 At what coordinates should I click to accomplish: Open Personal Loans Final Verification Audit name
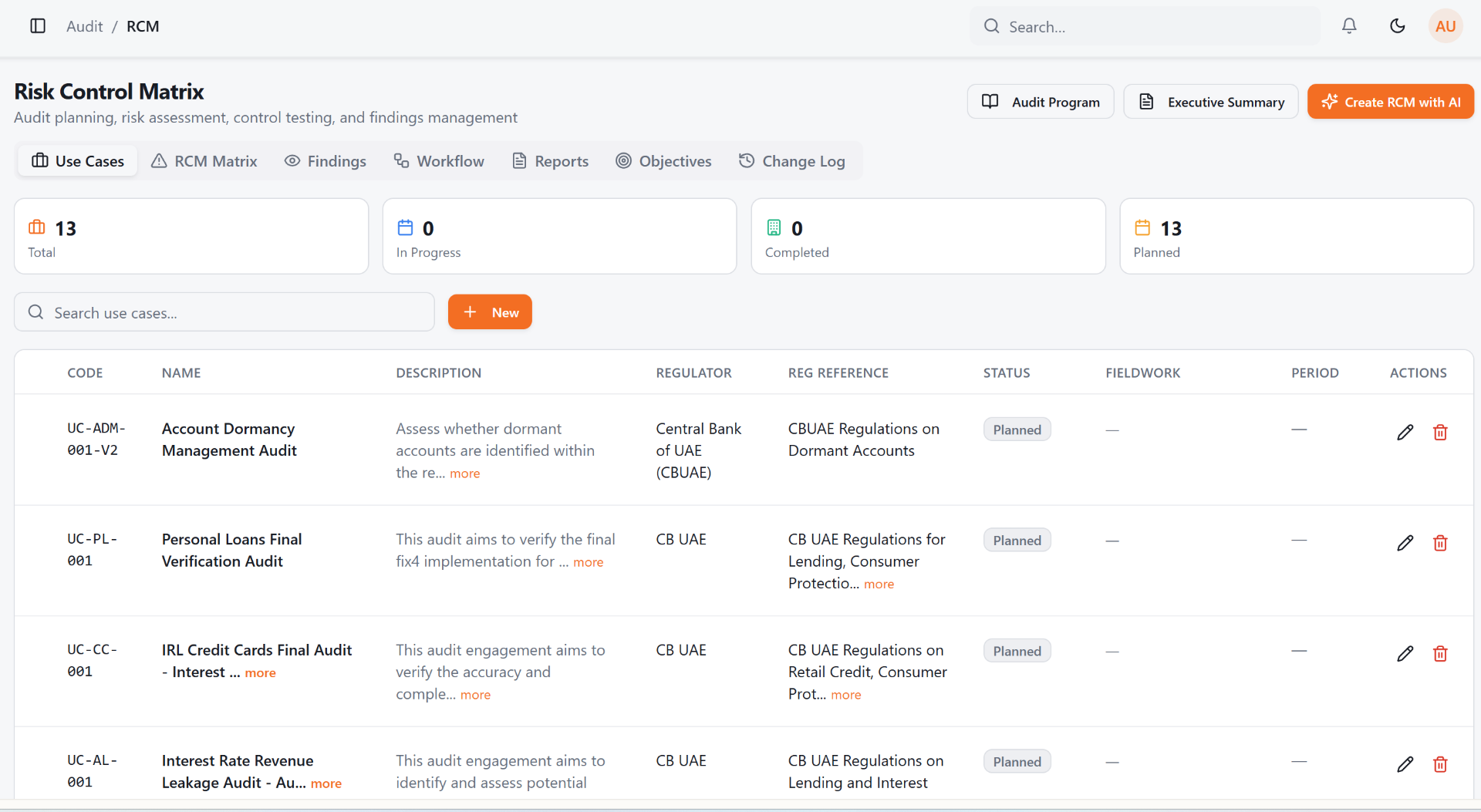[x=231, y=551]
